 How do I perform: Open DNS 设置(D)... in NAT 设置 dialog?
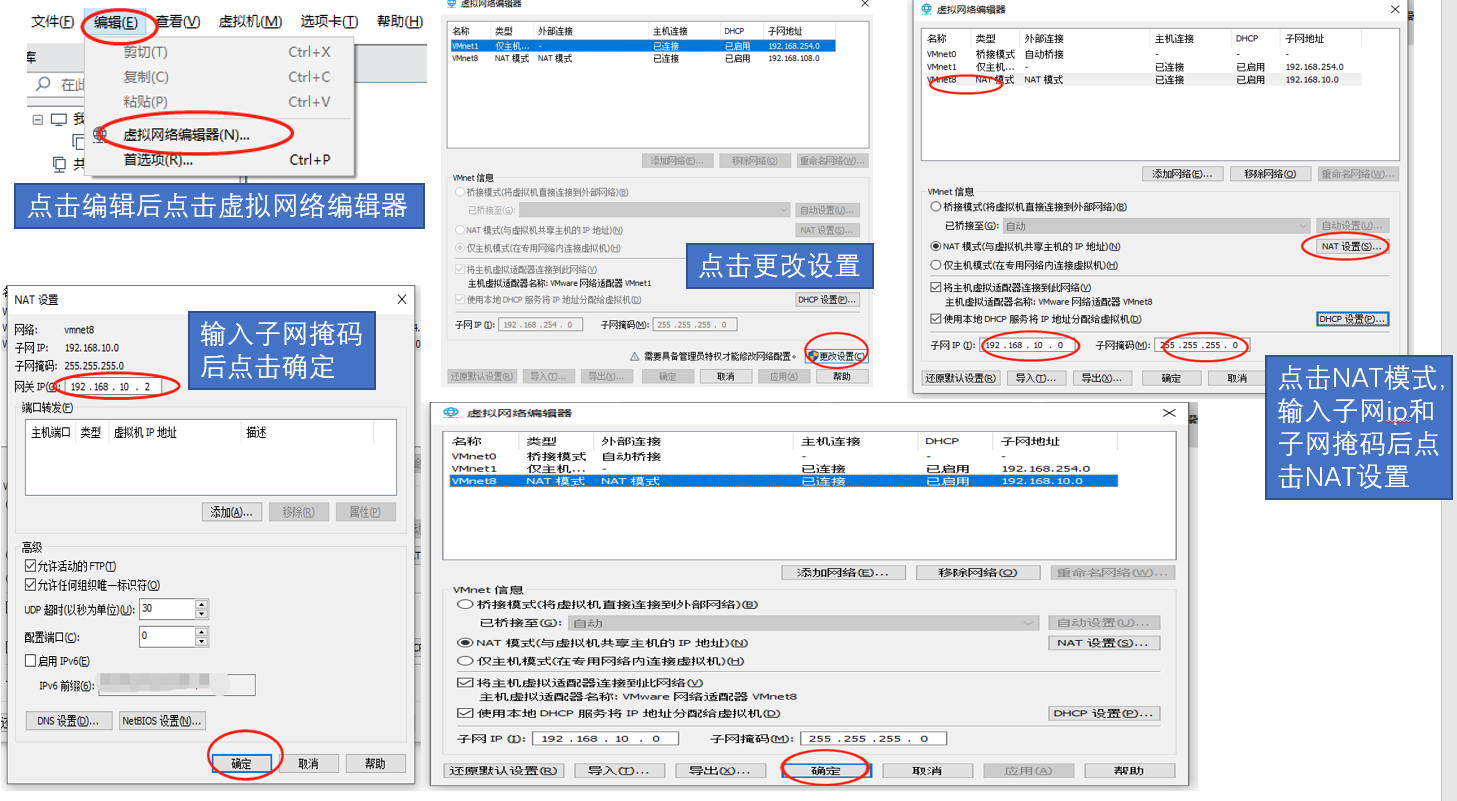point(69,720)
